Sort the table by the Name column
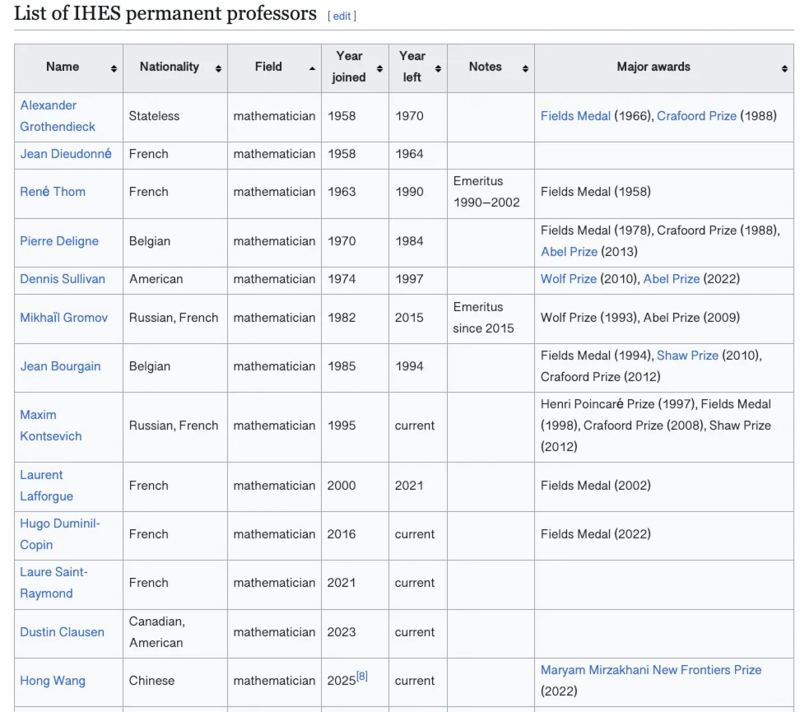The height and width of the screenshot is (712, 800). pos(114,69)
